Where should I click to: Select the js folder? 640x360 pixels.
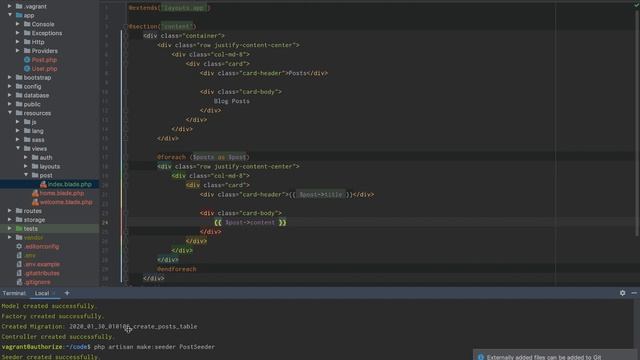(34, 122)
